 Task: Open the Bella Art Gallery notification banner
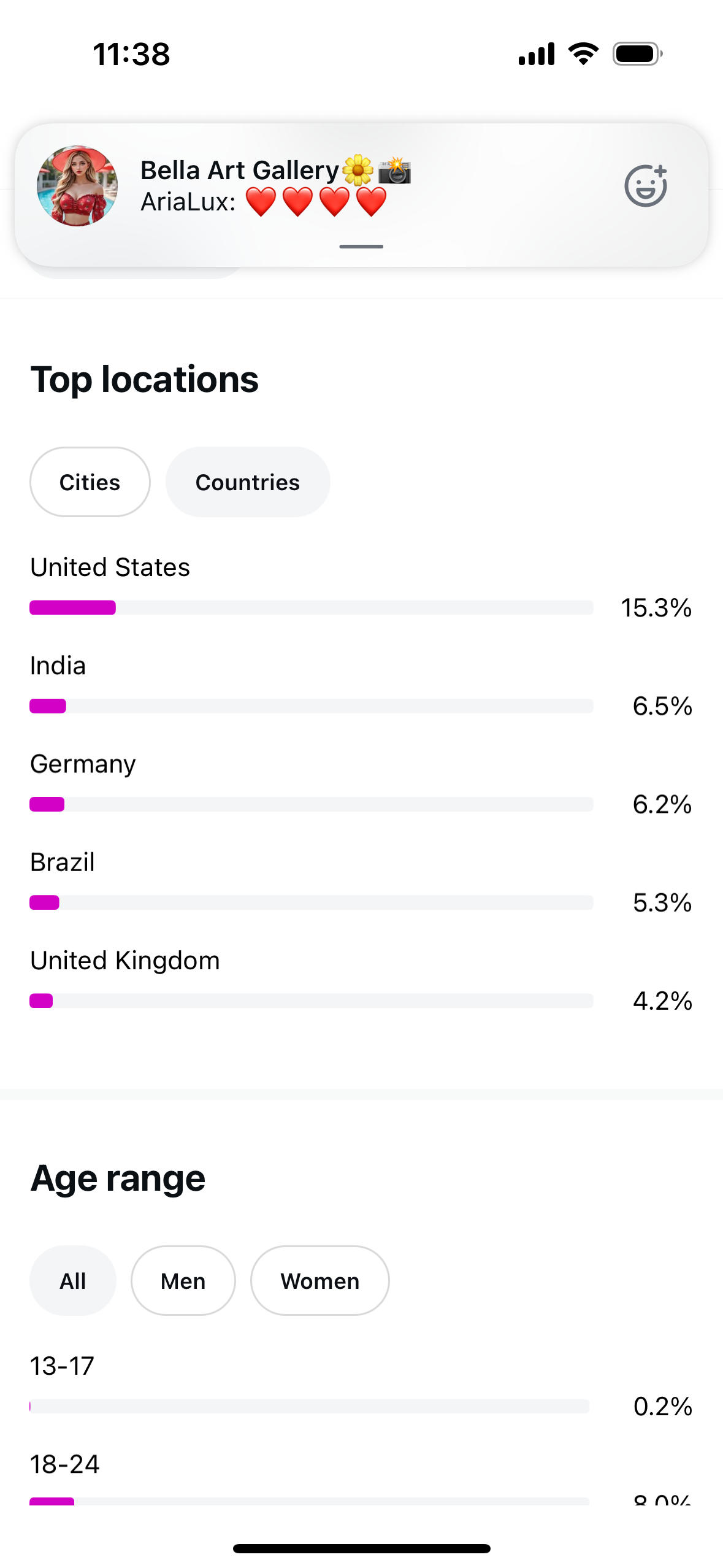pyautogui.click(x=361, y=195)
